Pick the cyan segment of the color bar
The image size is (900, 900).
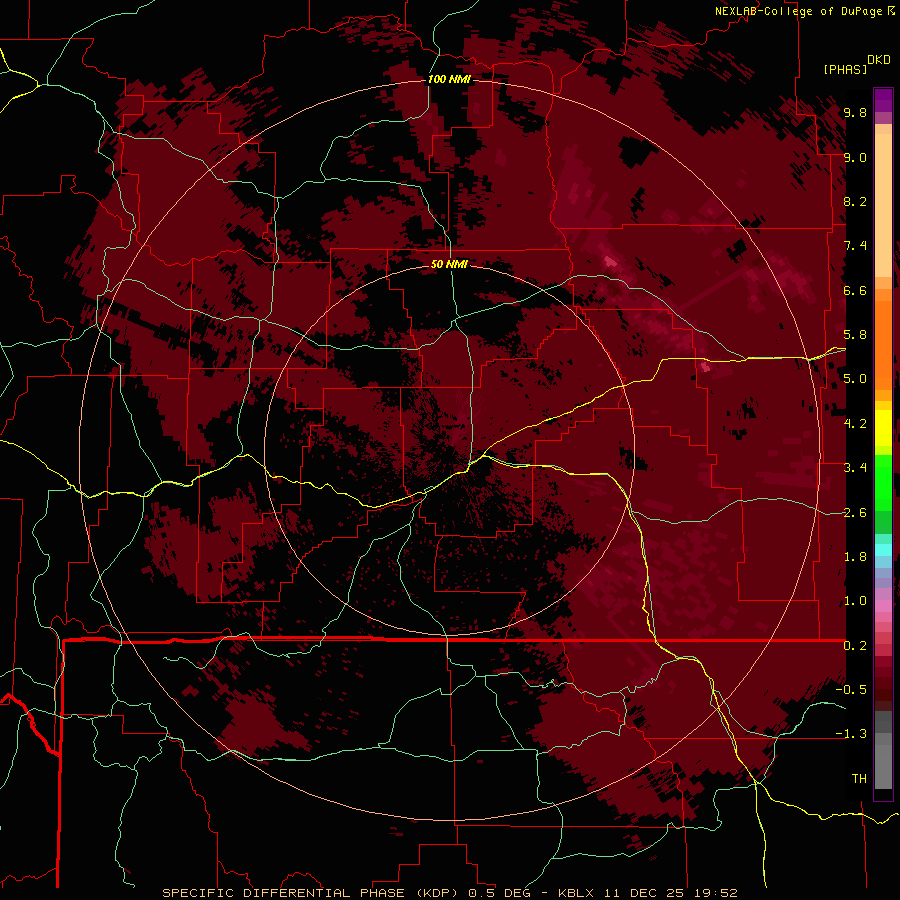(x=883, y=550)
